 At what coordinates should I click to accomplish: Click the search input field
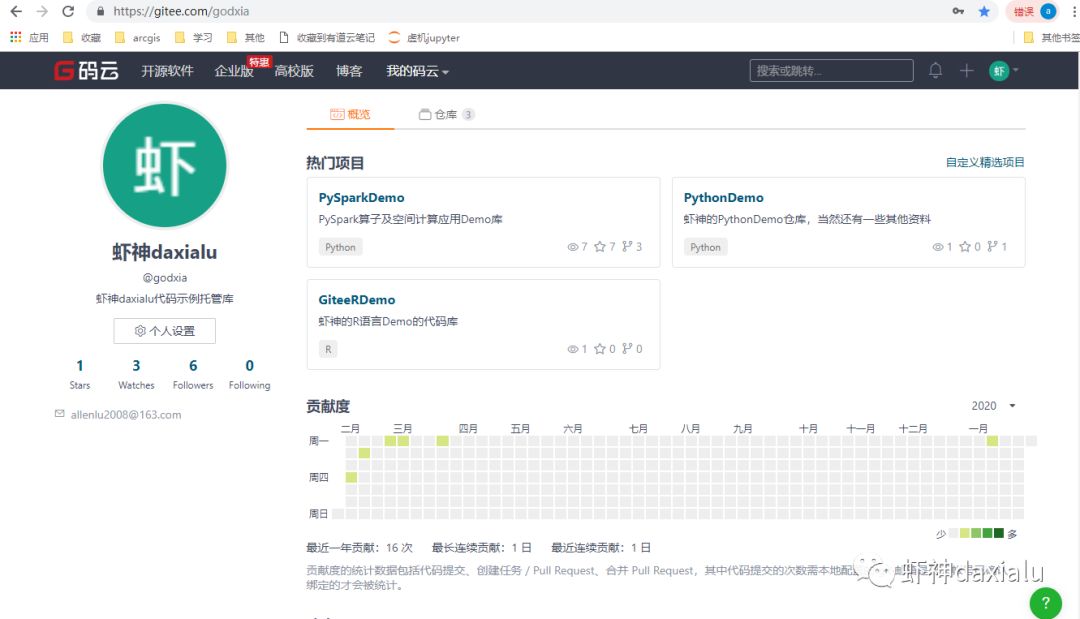coord(831,70)
